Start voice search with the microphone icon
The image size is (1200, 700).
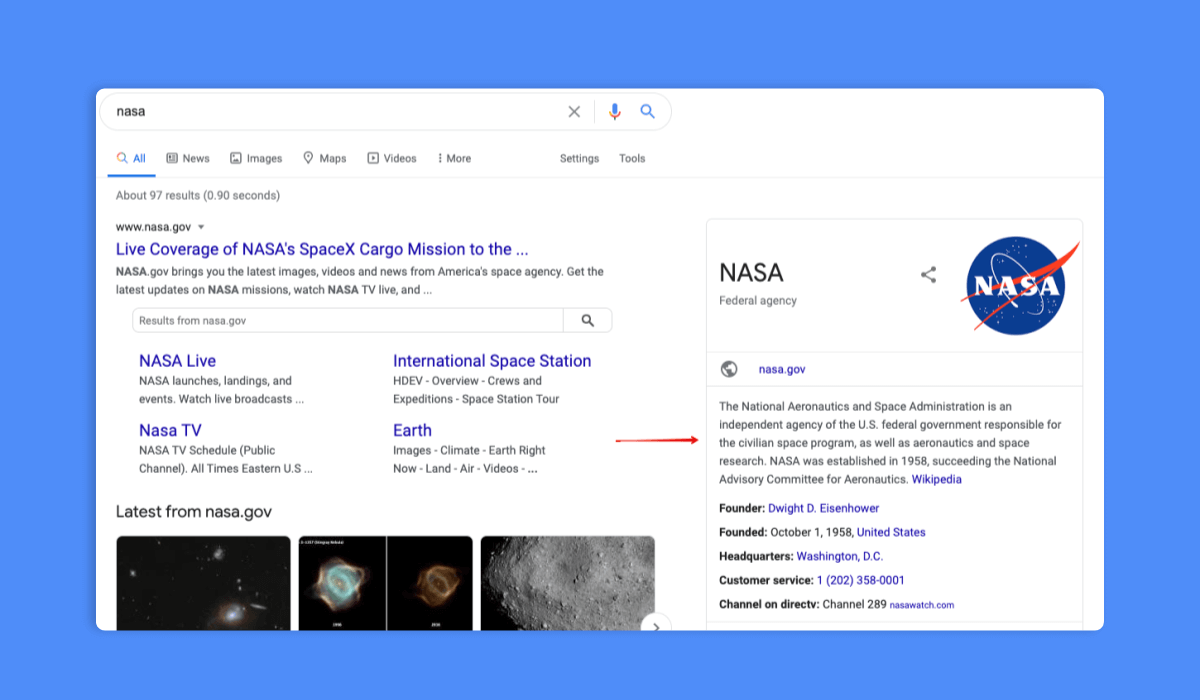coord(614,111)
